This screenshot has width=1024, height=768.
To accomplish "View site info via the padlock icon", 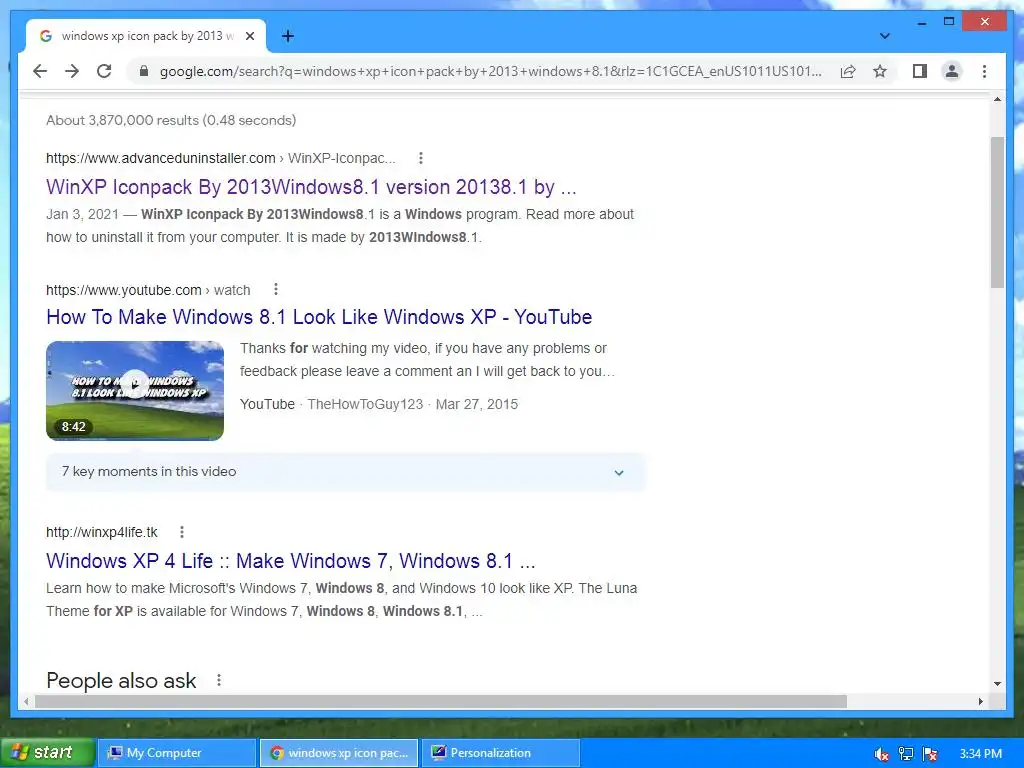I will click(144, 71).
